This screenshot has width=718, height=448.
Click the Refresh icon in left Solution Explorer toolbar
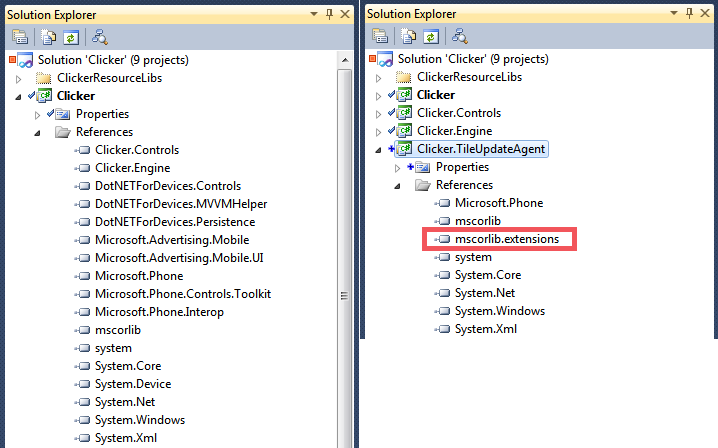click(x=70, y=36)
